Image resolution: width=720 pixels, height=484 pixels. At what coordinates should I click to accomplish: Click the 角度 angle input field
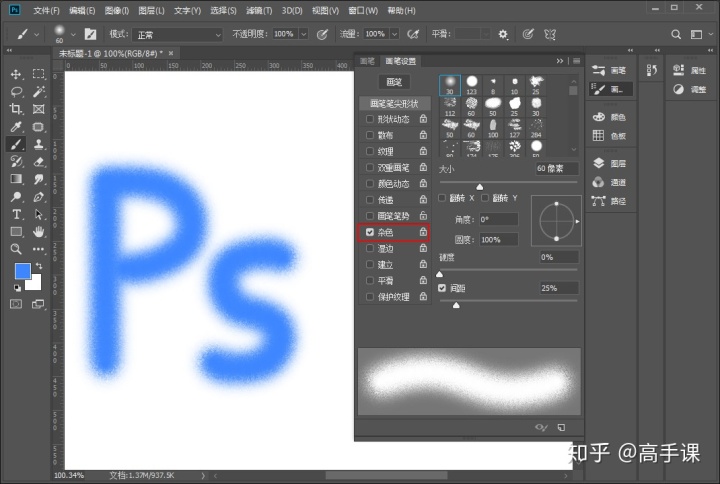coord(499,219)
